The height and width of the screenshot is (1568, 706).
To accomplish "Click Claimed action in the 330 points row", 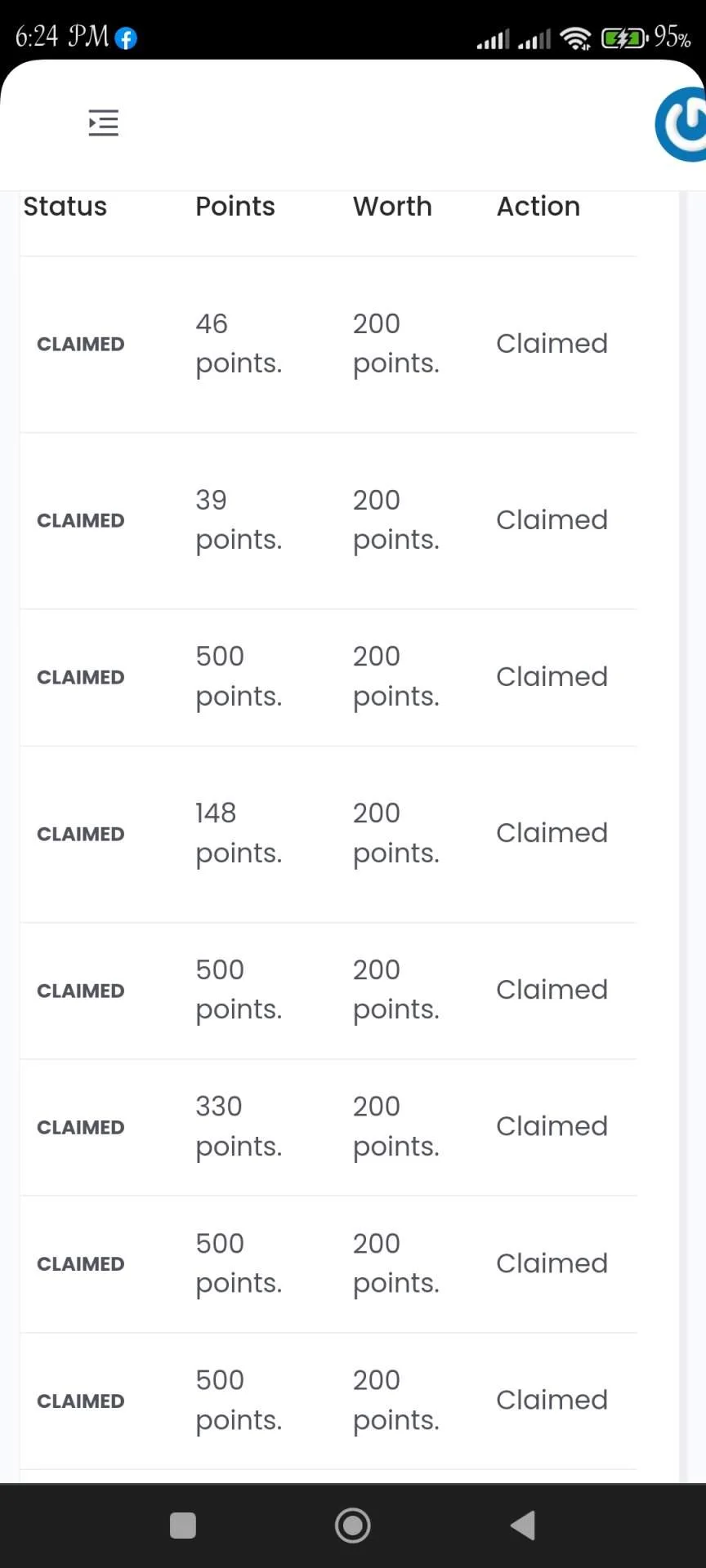I will (552, 1126).
